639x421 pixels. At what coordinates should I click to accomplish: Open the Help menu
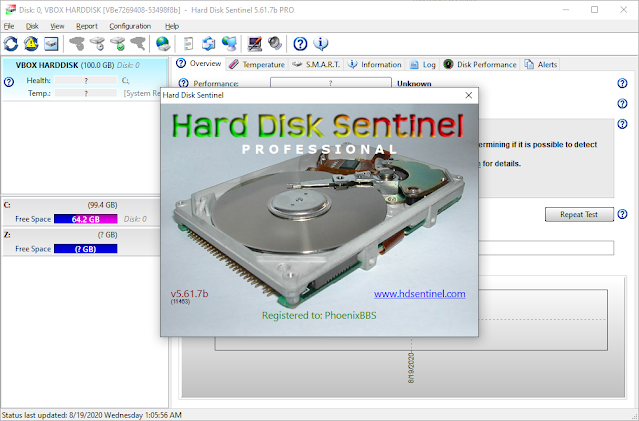pyautogui.click(x=172, y=26)
